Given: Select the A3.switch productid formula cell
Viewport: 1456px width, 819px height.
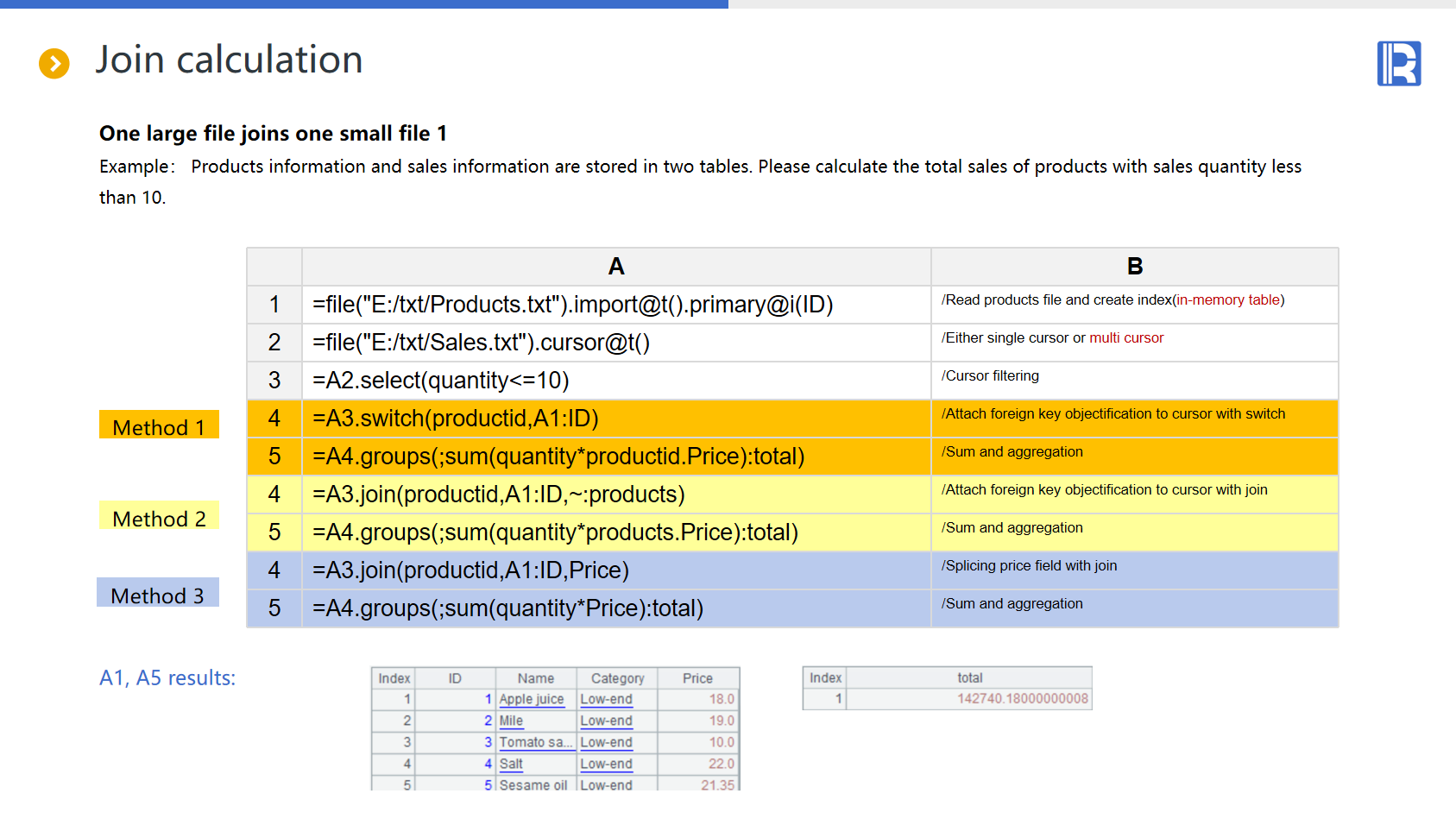Looking at the screenshot, I should click(615, 419).
